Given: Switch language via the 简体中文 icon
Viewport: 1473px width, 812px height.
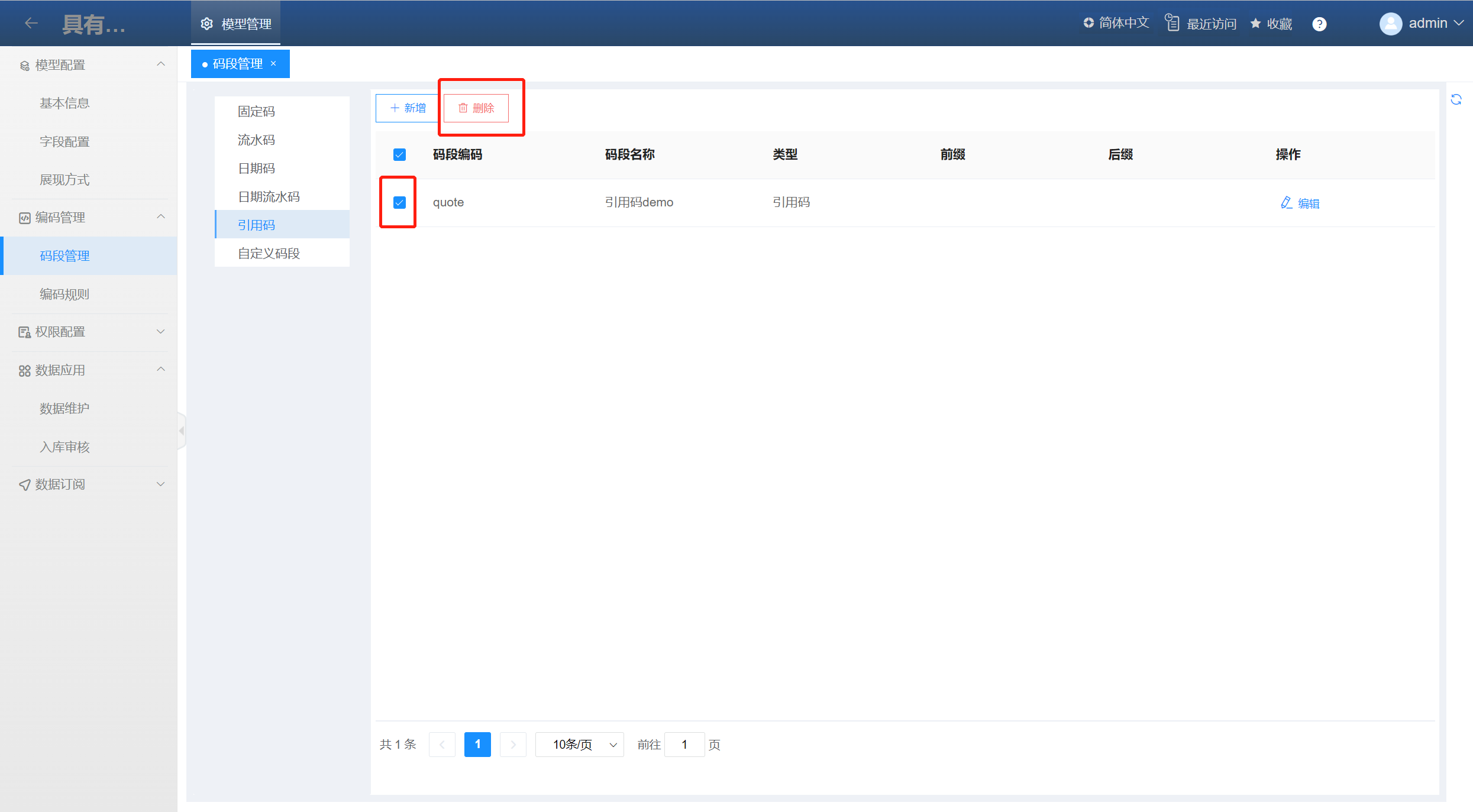Looking at the screenshot, I should [1088, 23].
